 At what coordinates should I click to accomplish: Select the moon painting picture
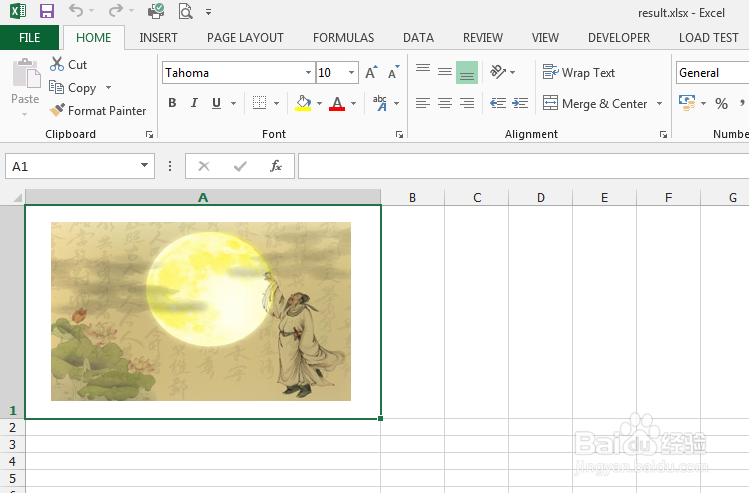[201, 311]
